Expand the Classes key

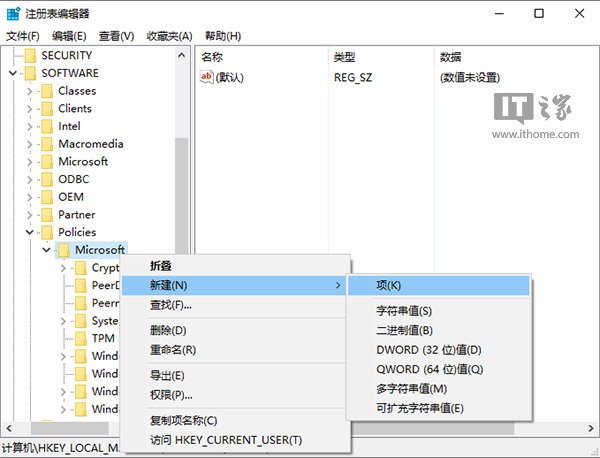[30, 91]
